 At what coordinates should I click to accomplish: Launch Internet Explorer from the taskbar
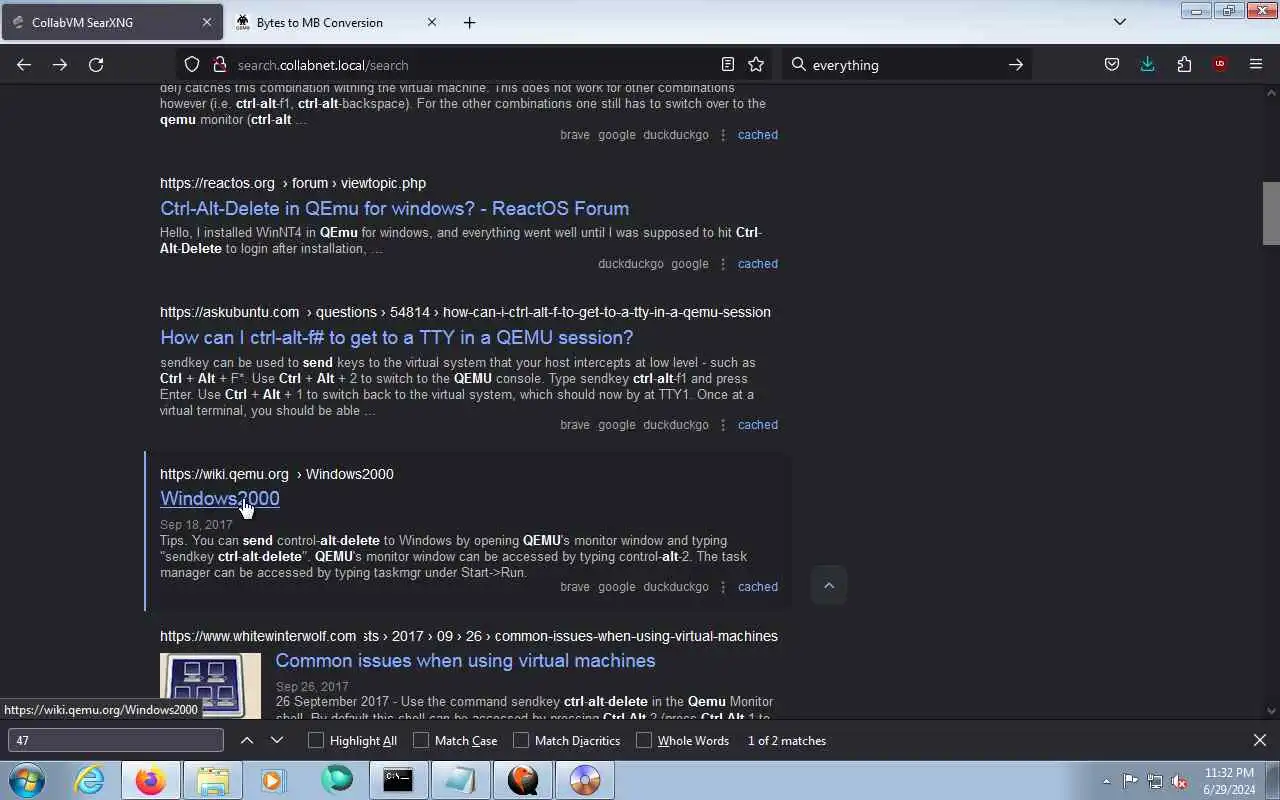[90, 780]
